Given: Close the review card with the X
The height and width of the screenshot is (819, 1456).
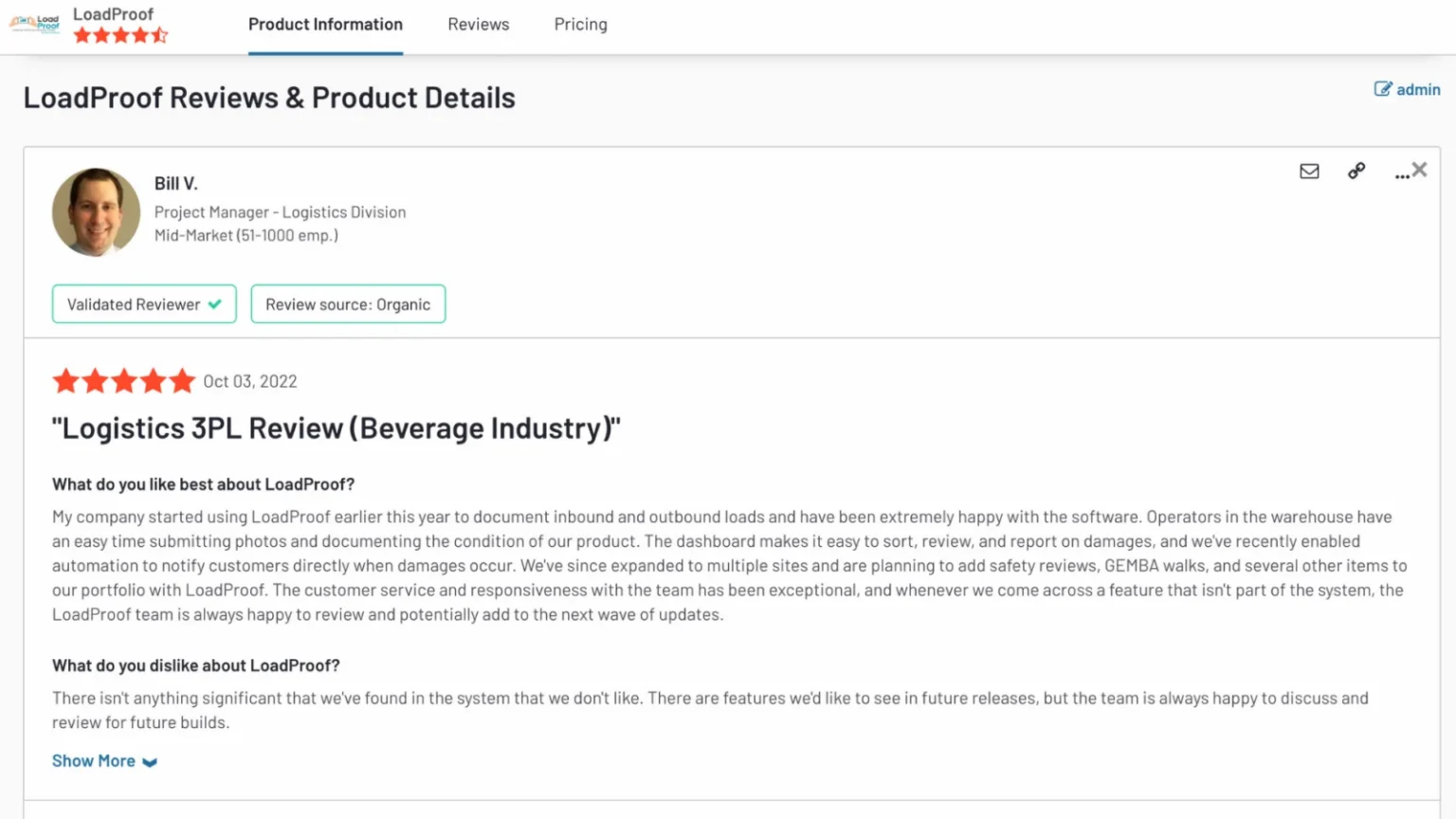Looking at the screenshot, I should point(1419,170).
